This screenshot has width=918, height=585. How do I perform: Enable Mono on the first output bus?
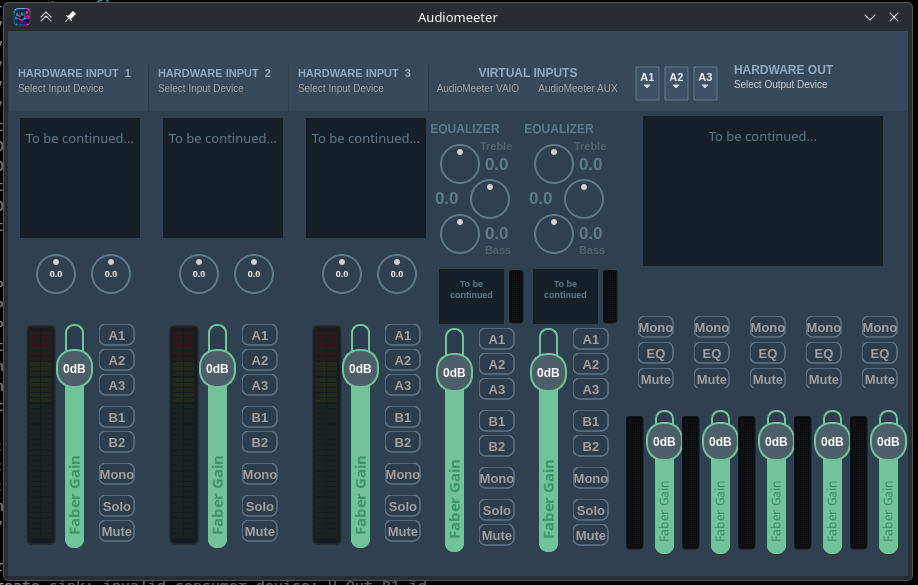(656, 328)
